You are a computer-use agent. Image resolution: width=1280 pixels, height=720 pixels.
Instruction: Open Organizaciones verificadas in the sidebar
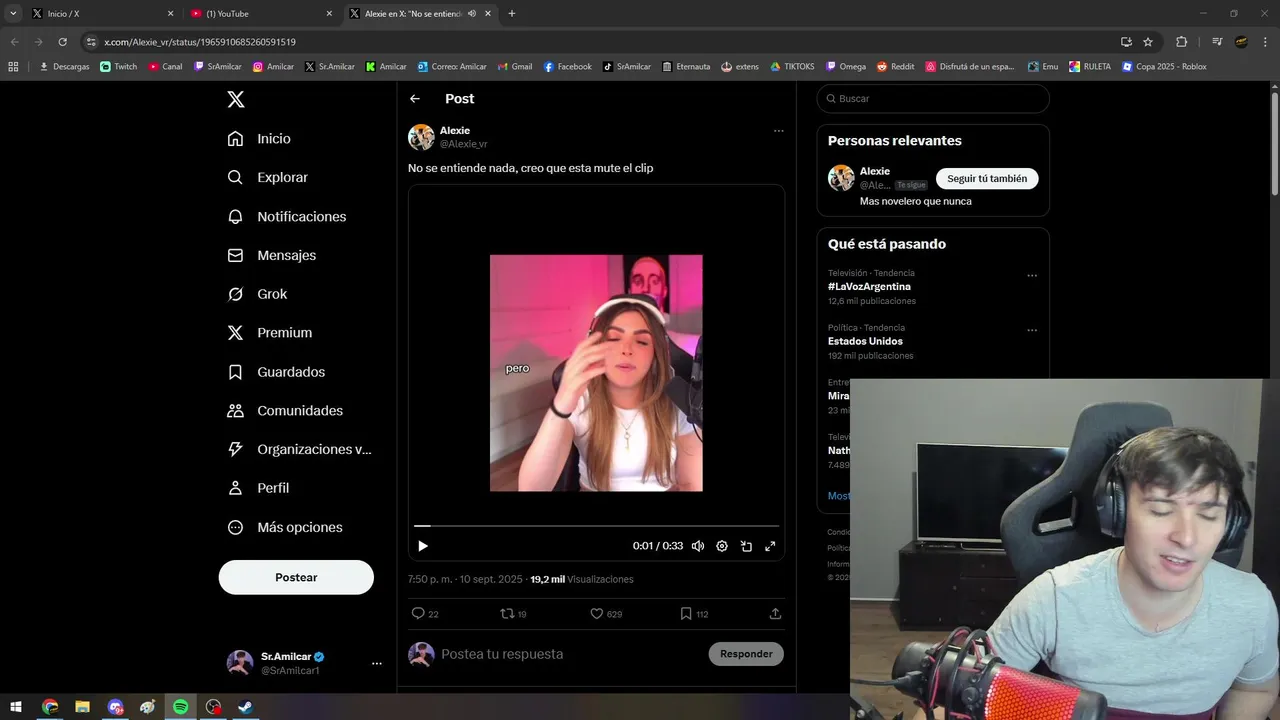[x=299, y=450]
